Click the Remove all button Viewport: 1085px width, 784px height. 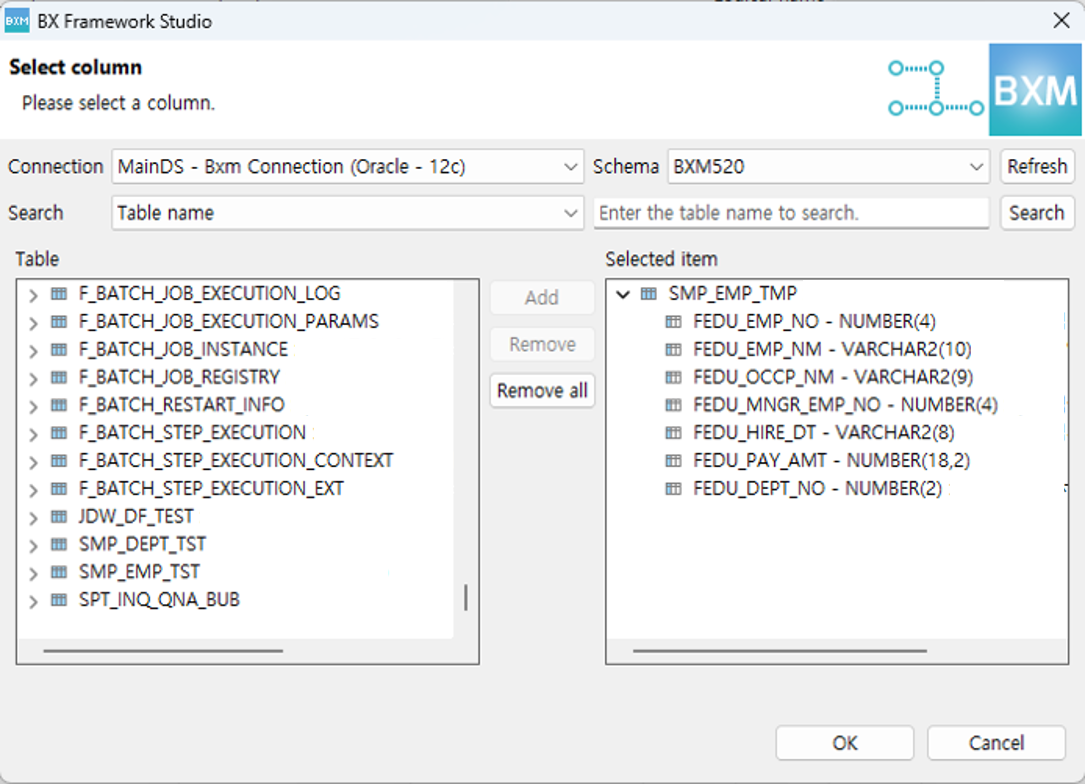pyautogui.click(x=542, y=391)
